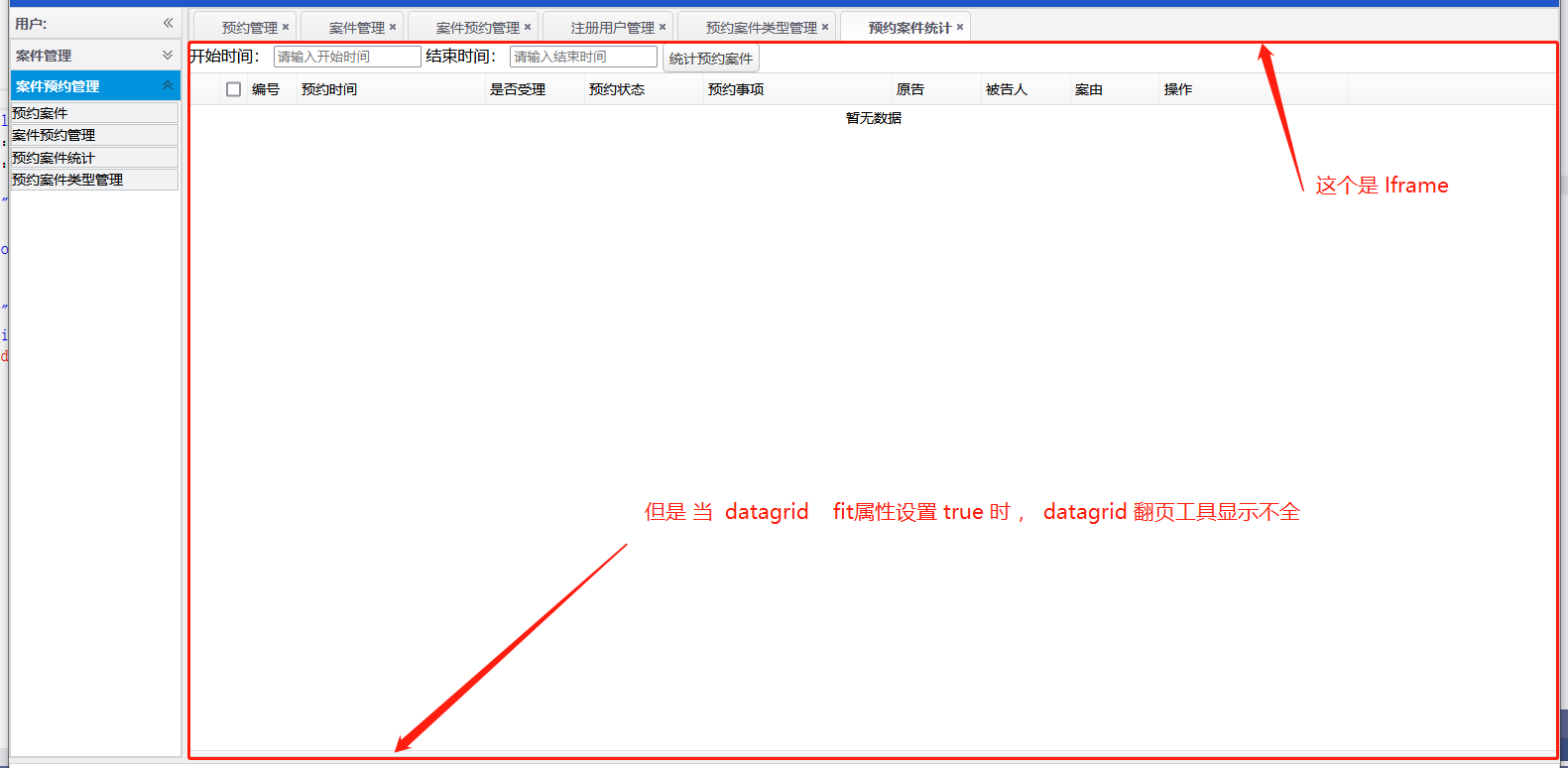Image resolution: width=1568 pixels, height=768 pixels.
Task: Focus the 结束时间 input field
Action: coord(583,57)
